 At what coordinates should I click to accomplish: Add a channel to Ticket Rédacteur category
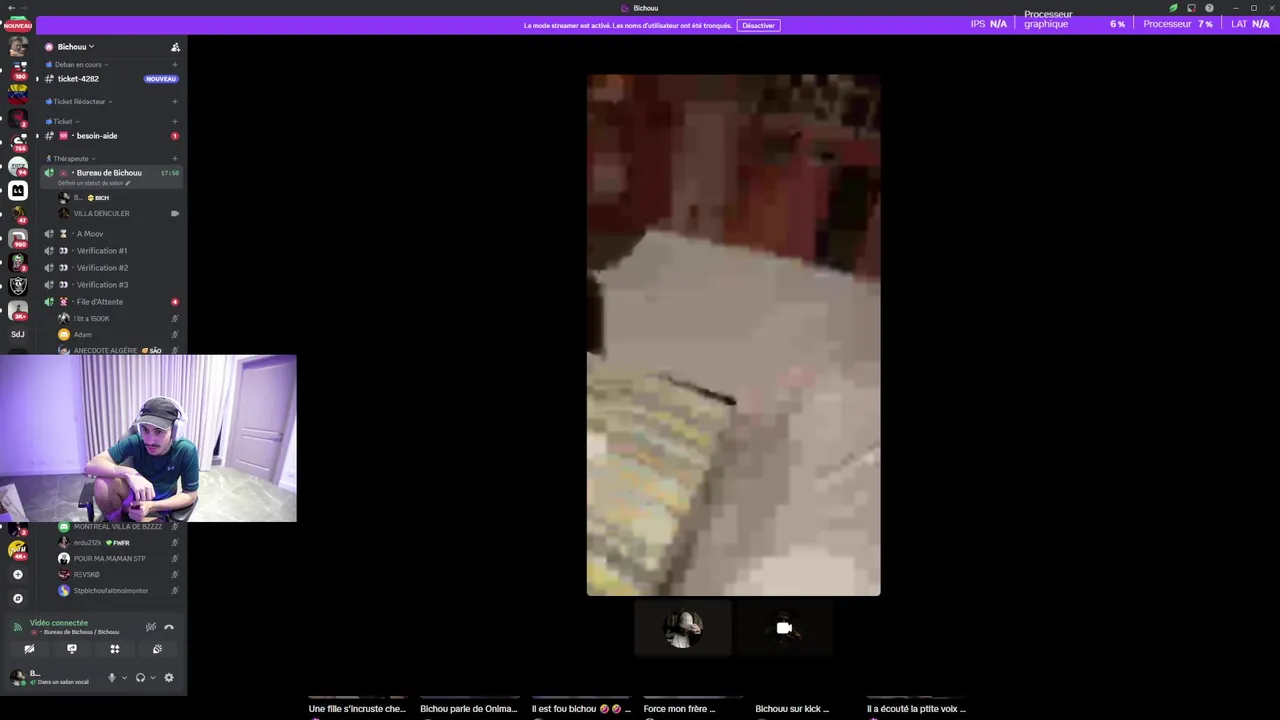coord(175,101)
